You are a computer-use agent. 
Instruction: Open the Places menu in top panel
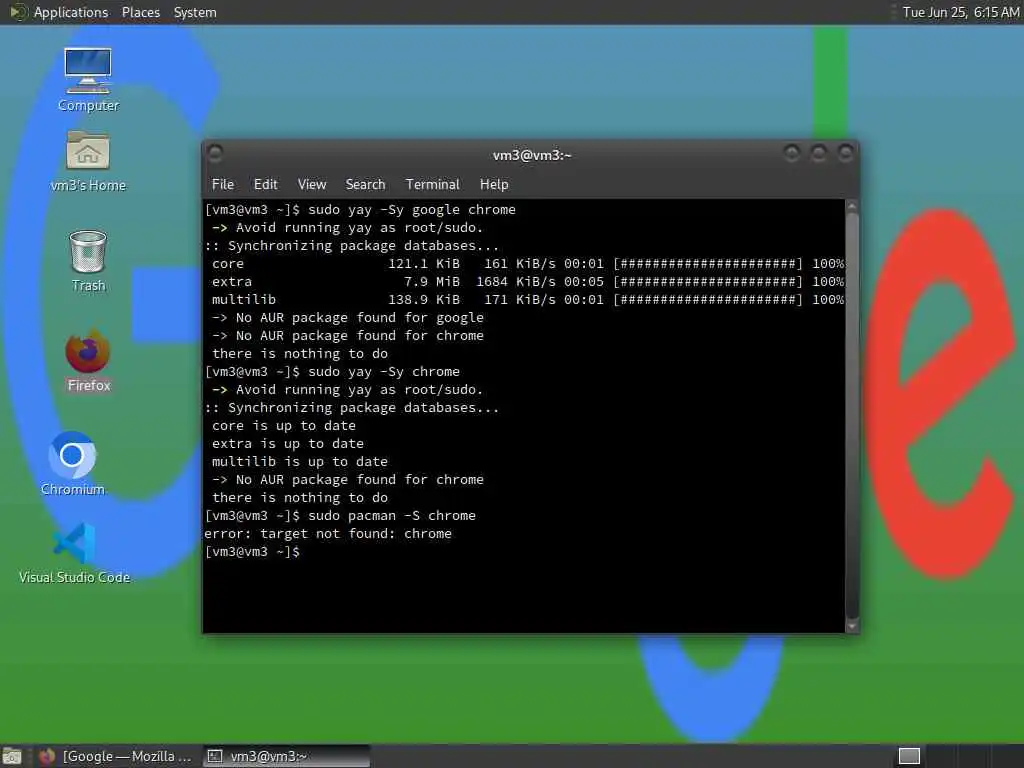point(141,12)
